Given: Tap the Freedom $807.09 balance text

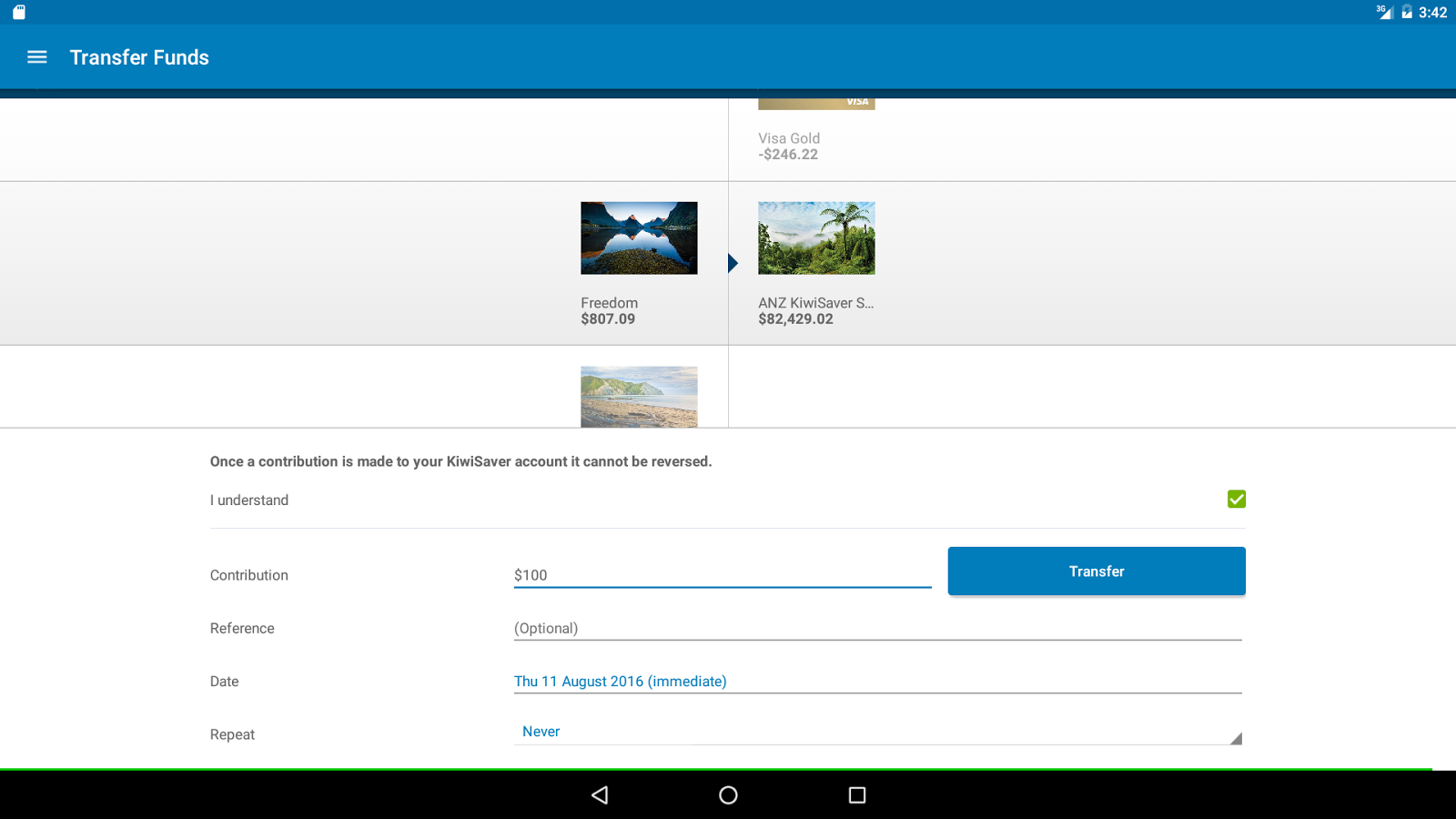Looking at the screenshot, I should pyautogui.click(x=608, y=319).
